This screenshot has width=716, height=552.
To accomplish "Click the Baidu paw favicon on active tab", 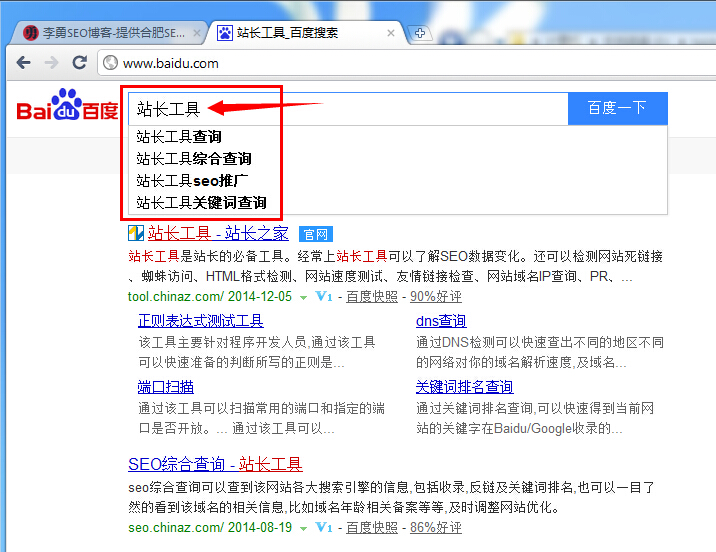I will pyautogui.click(x=224, y=33).
